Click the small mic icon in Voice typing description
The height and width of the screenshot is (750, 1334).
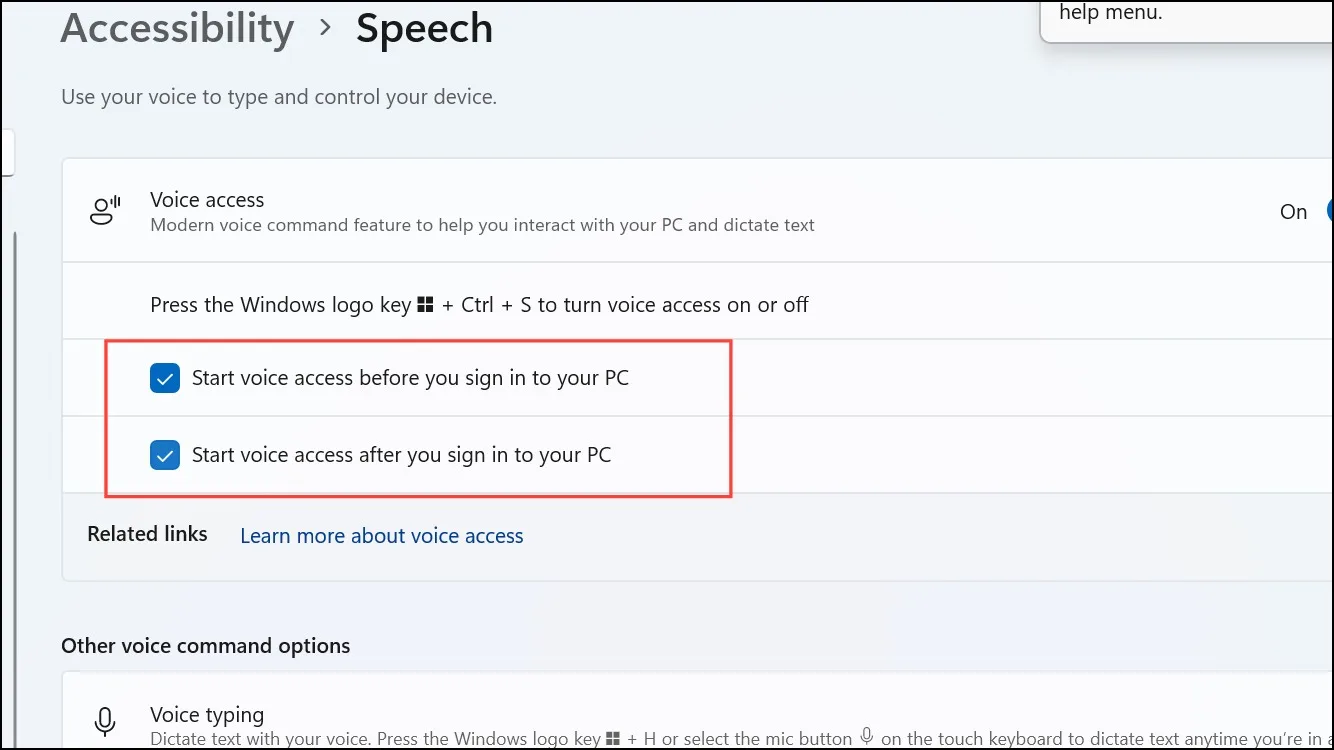(866, 737)
